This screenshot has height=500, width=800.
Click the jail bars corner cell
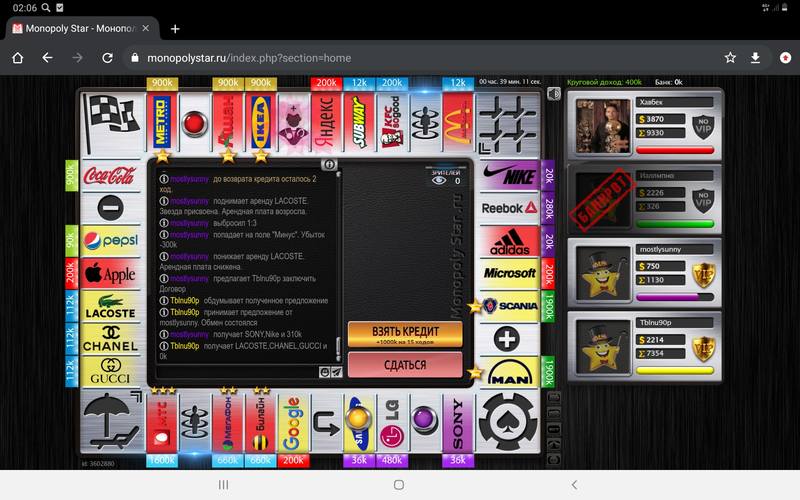[508, 122]
